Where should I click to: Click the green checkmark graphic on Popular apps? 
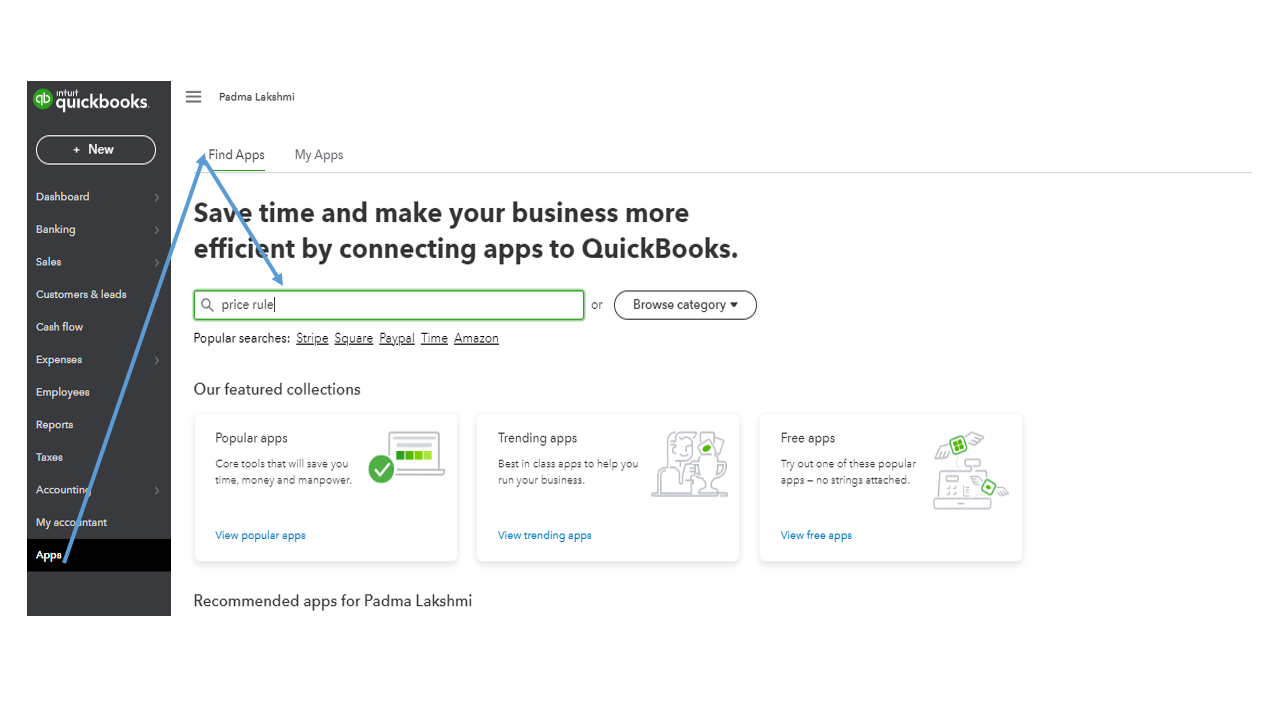click(x=382, y=467)
